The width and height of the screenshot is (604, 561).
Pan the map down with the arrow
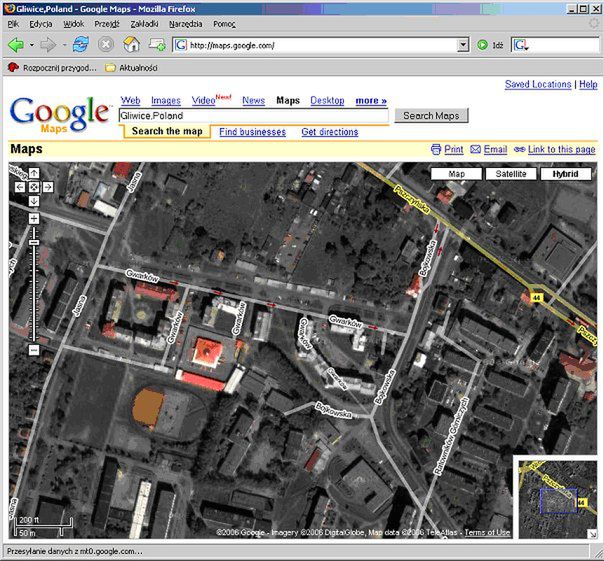(34, 201)
